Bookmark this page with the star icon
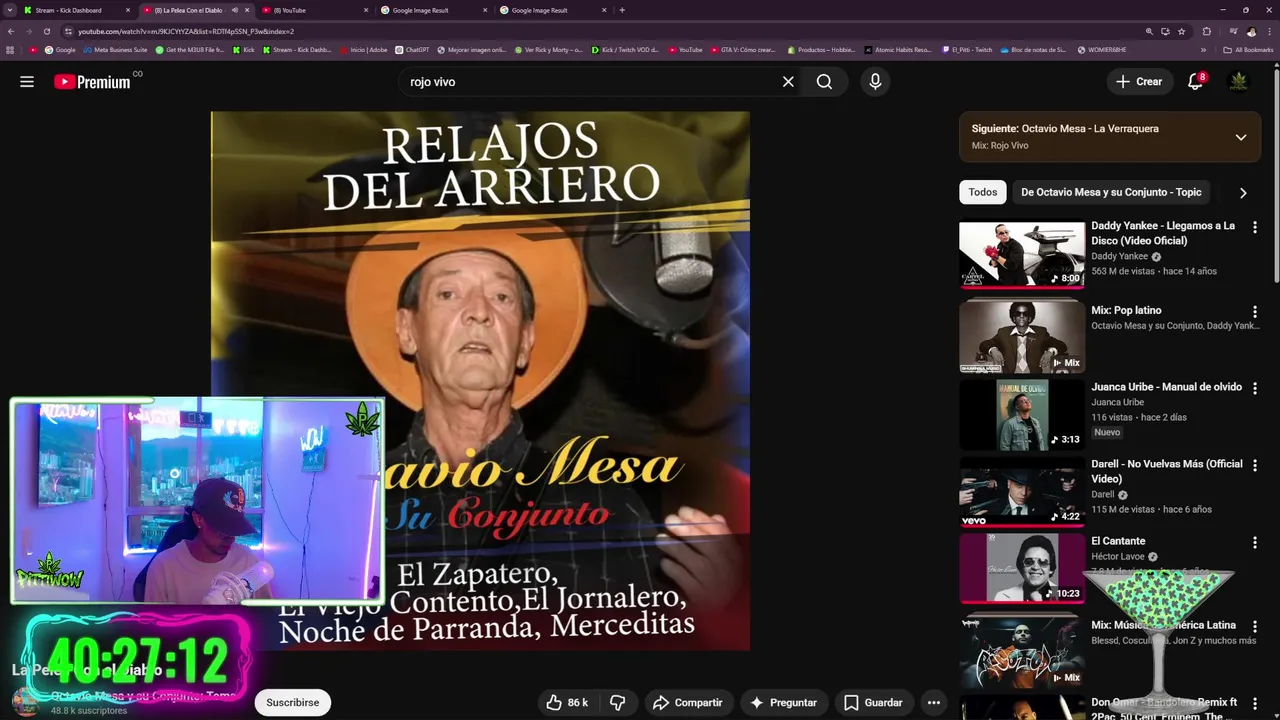The width and height of the screenshot is (1280, 720). pos(1181,31)
